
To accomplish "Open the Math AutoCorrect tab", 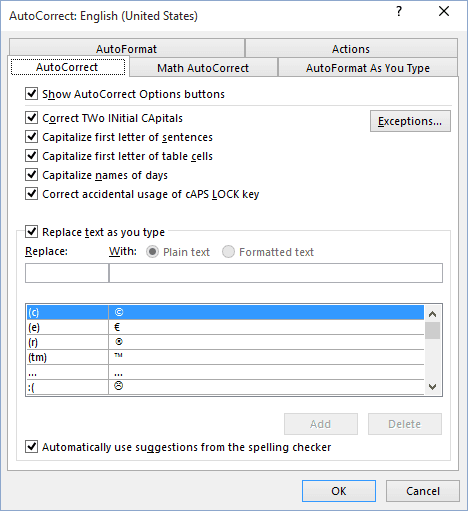I will coord(203,68).
